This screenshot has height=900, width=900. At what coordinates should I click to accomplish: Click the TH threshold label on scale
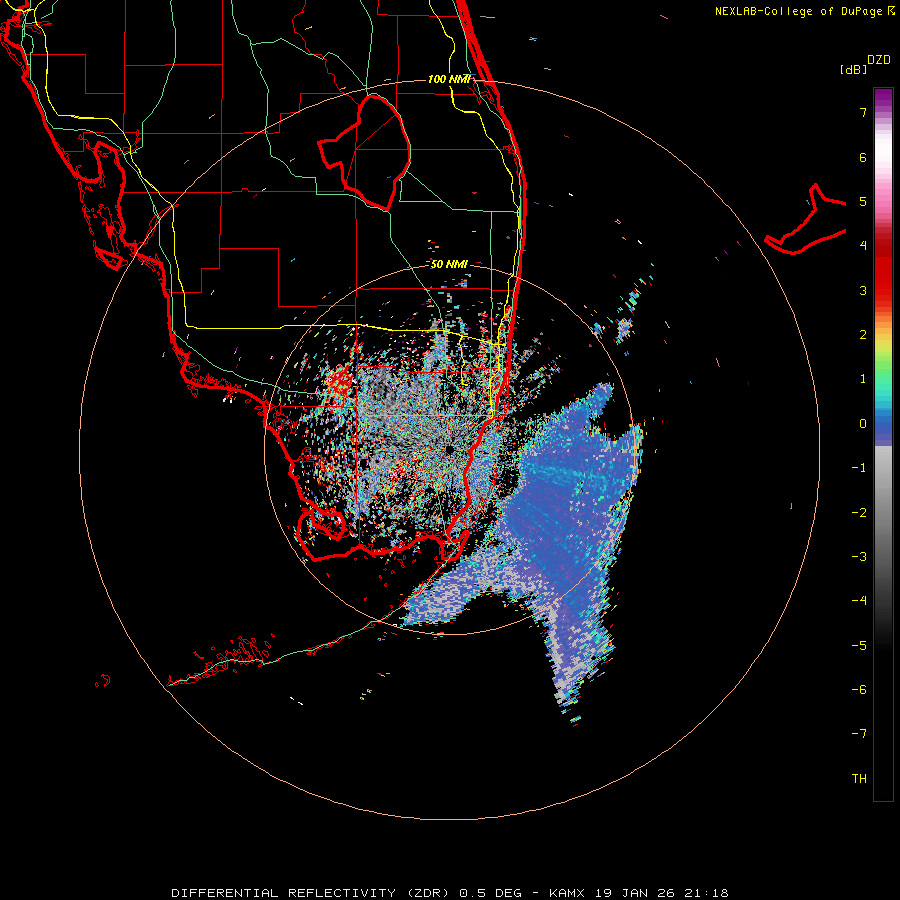click(859, 779)
